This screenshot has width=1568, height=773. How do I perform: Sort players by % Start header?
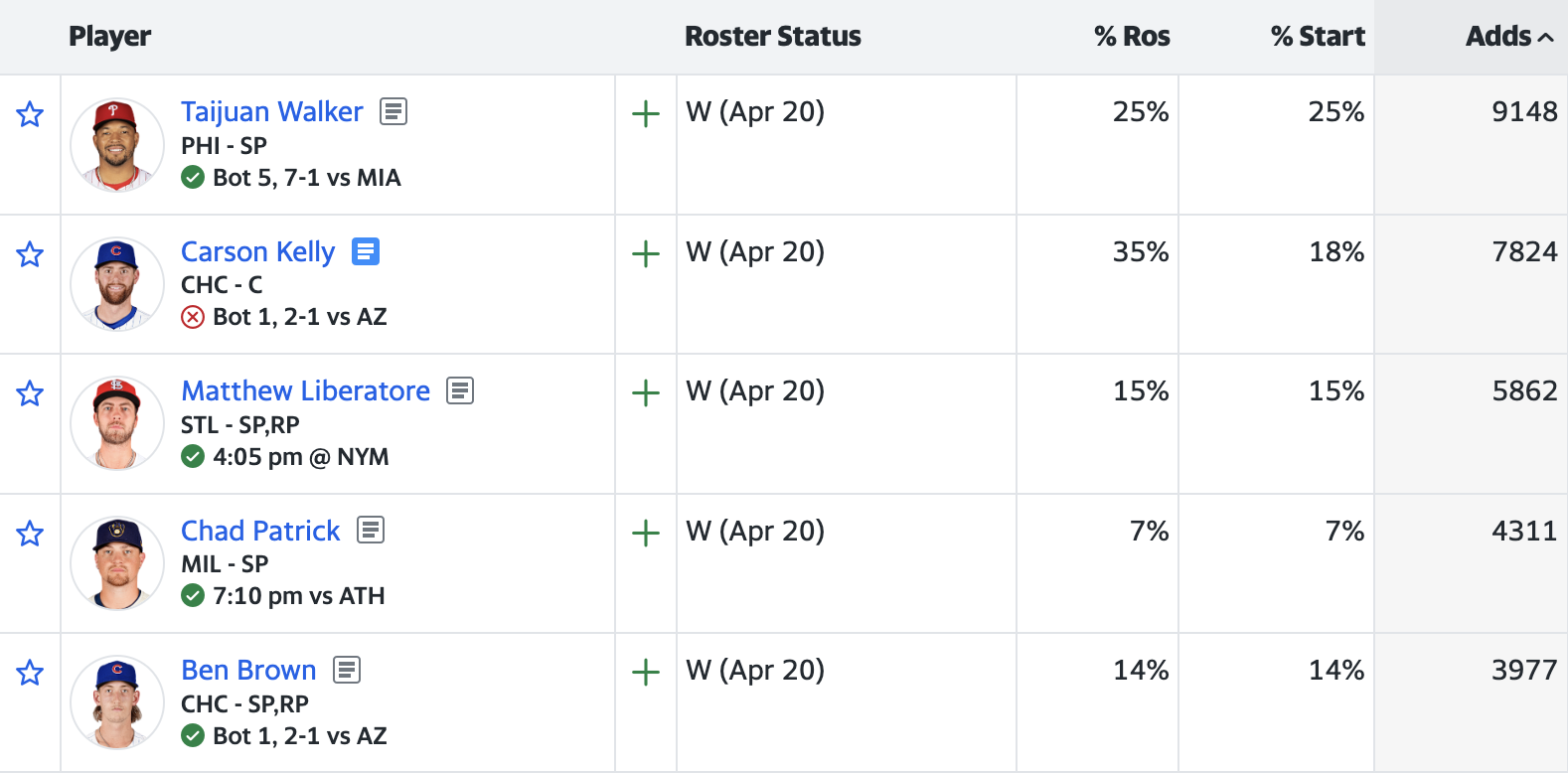(1318, 37)
